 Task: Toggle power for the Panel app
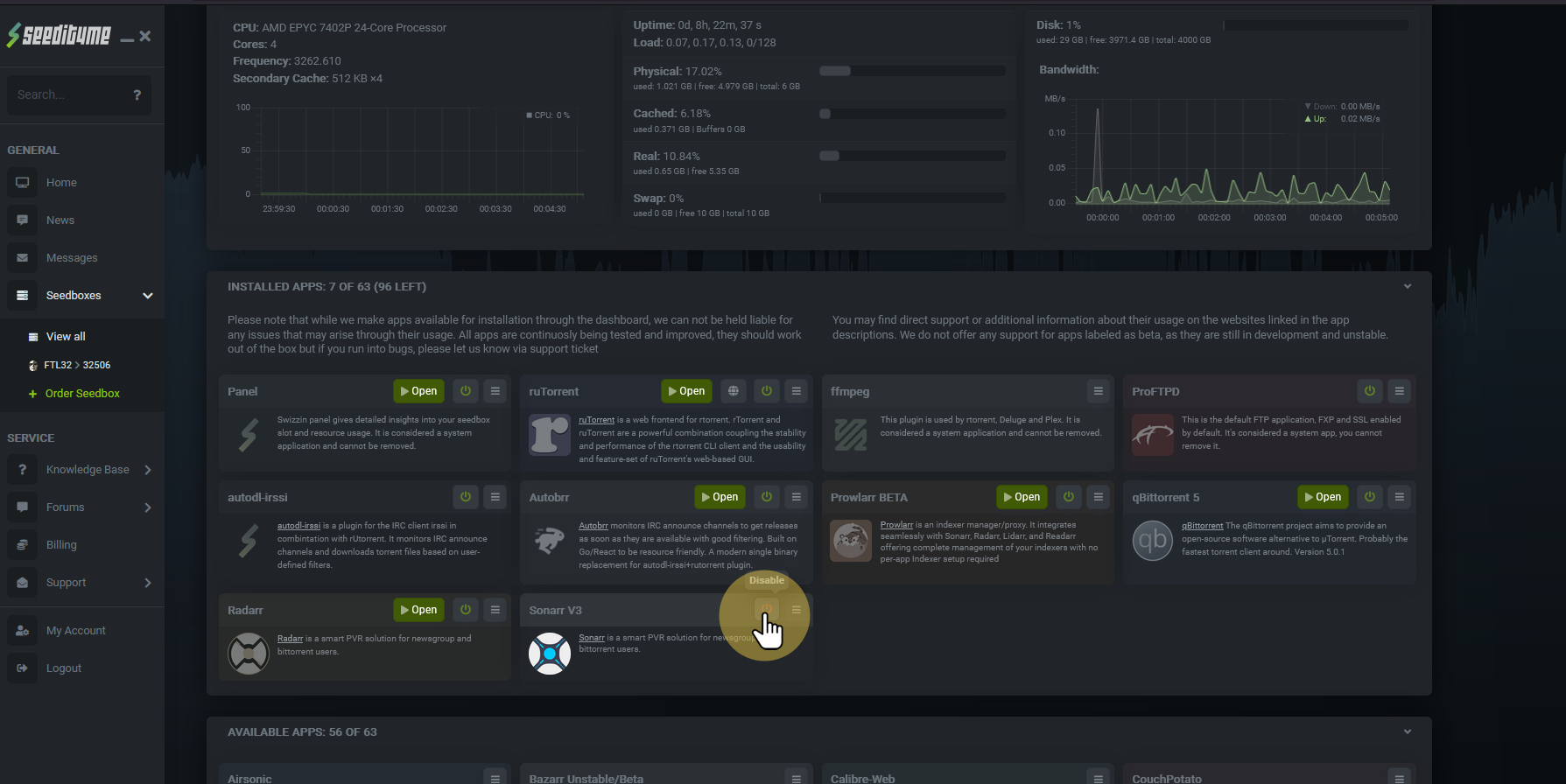coord(466,391)
